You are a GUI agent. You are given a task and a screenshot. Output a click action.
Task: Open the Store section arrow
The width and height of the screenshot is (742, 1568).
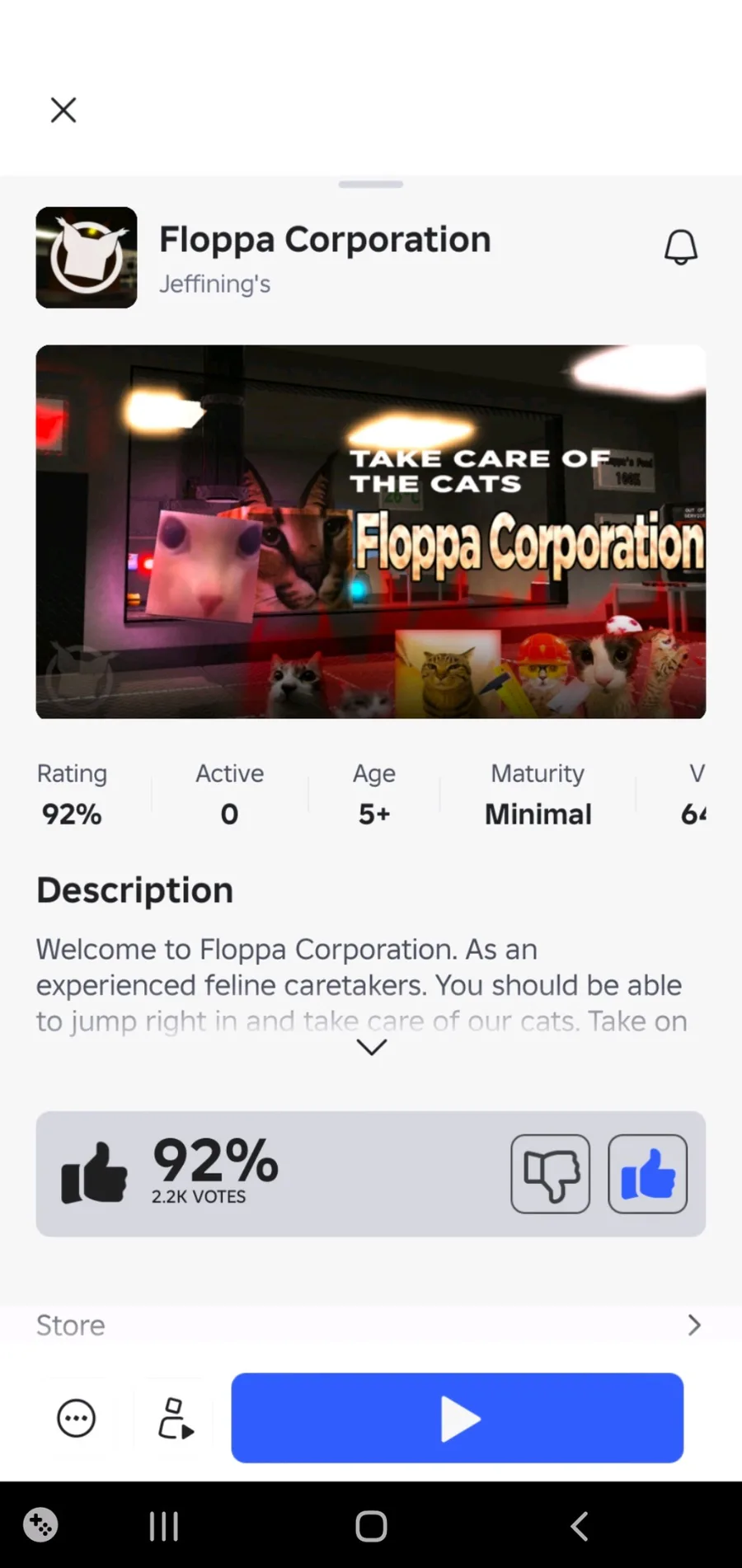pyautogui.click(x=694, y=1325)
